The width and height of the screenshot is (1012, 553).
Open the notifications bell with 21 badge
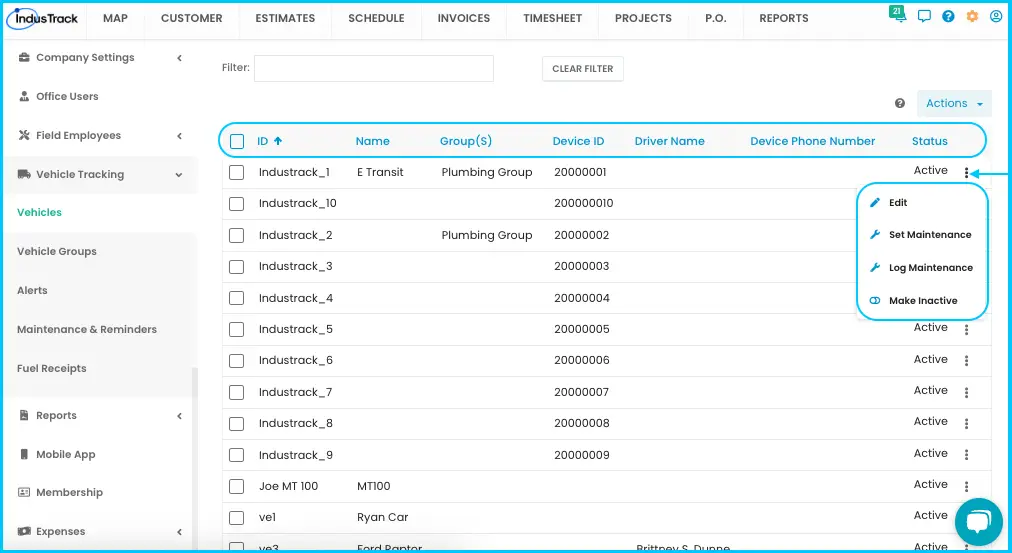pos(898,15)
